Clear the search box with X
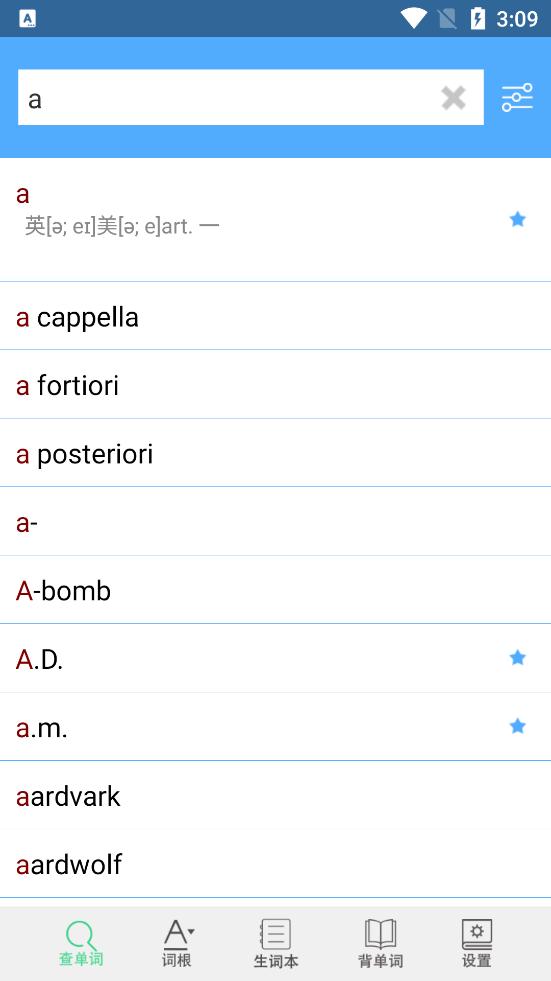Image resolution: width=551 pixels, height=981 pixels. pos(453,98)
